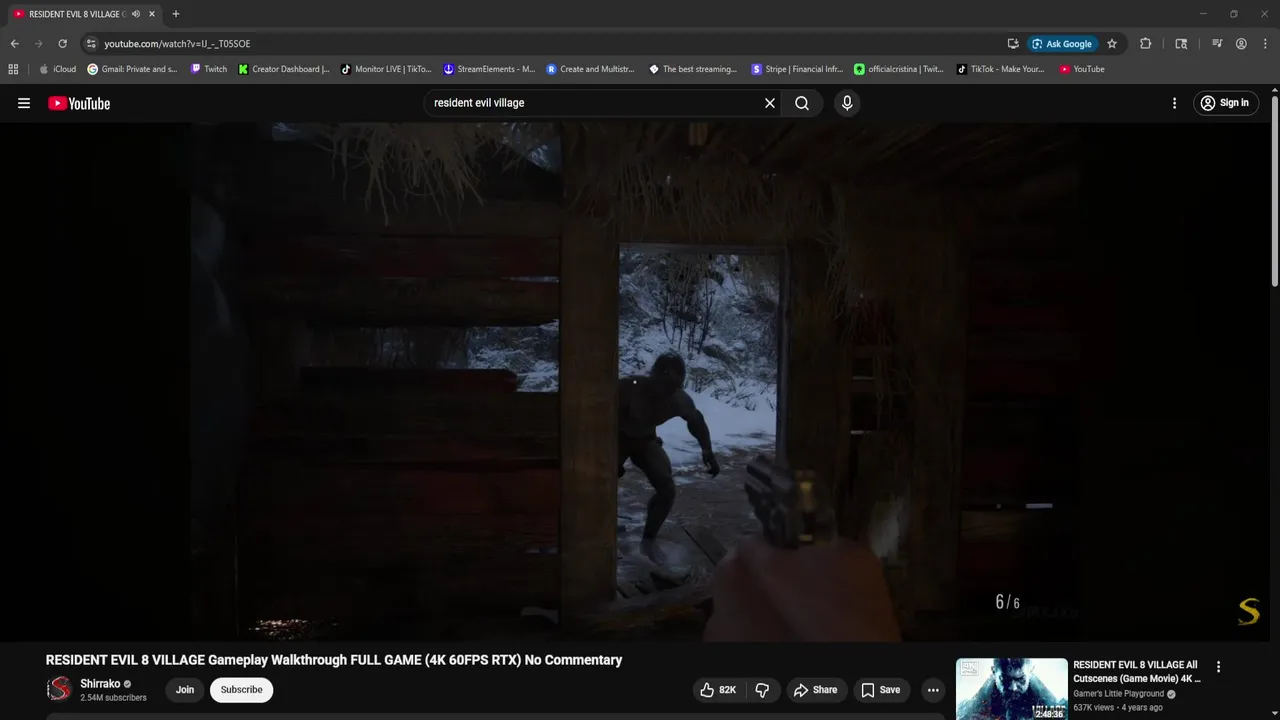Open side panel icon in Chrome toolbar
The image size is (1280, 720).
(1181, 44)
